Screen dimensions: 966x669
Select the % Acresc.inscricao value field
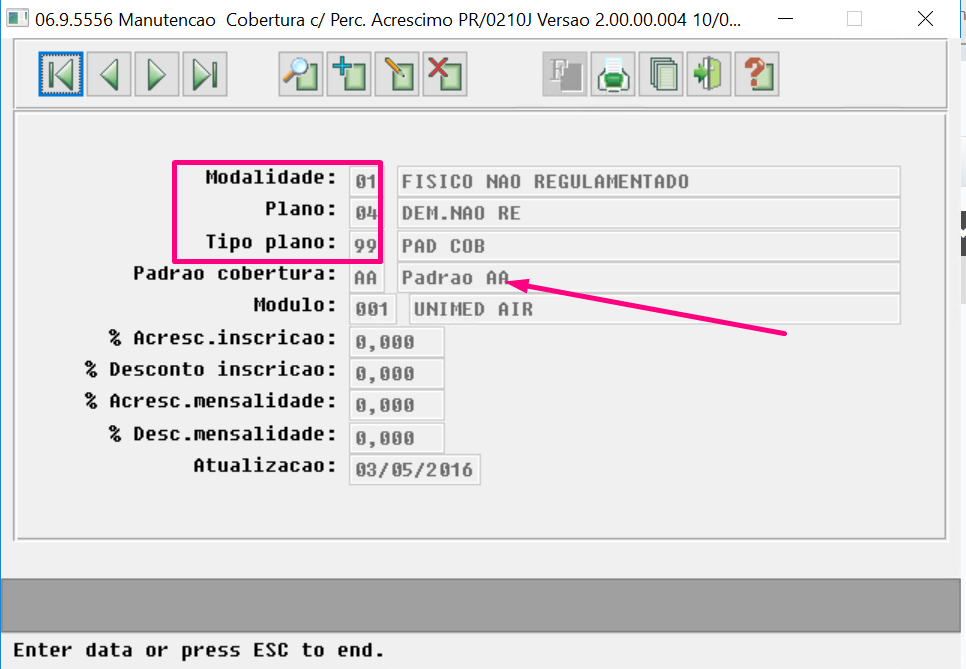[397, 342]
